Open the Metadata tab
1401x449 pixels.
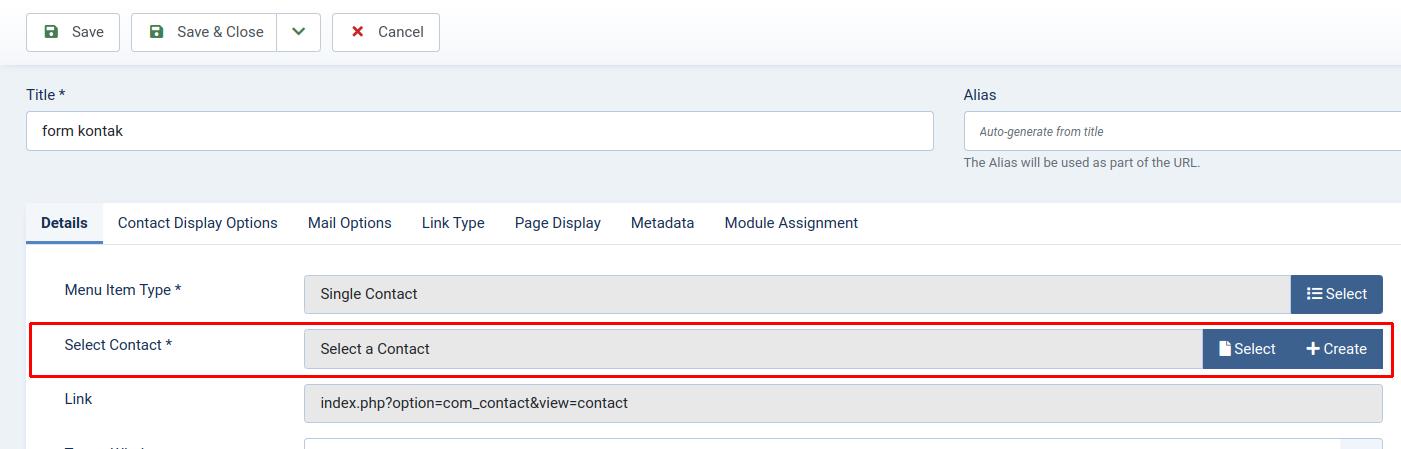662,223
